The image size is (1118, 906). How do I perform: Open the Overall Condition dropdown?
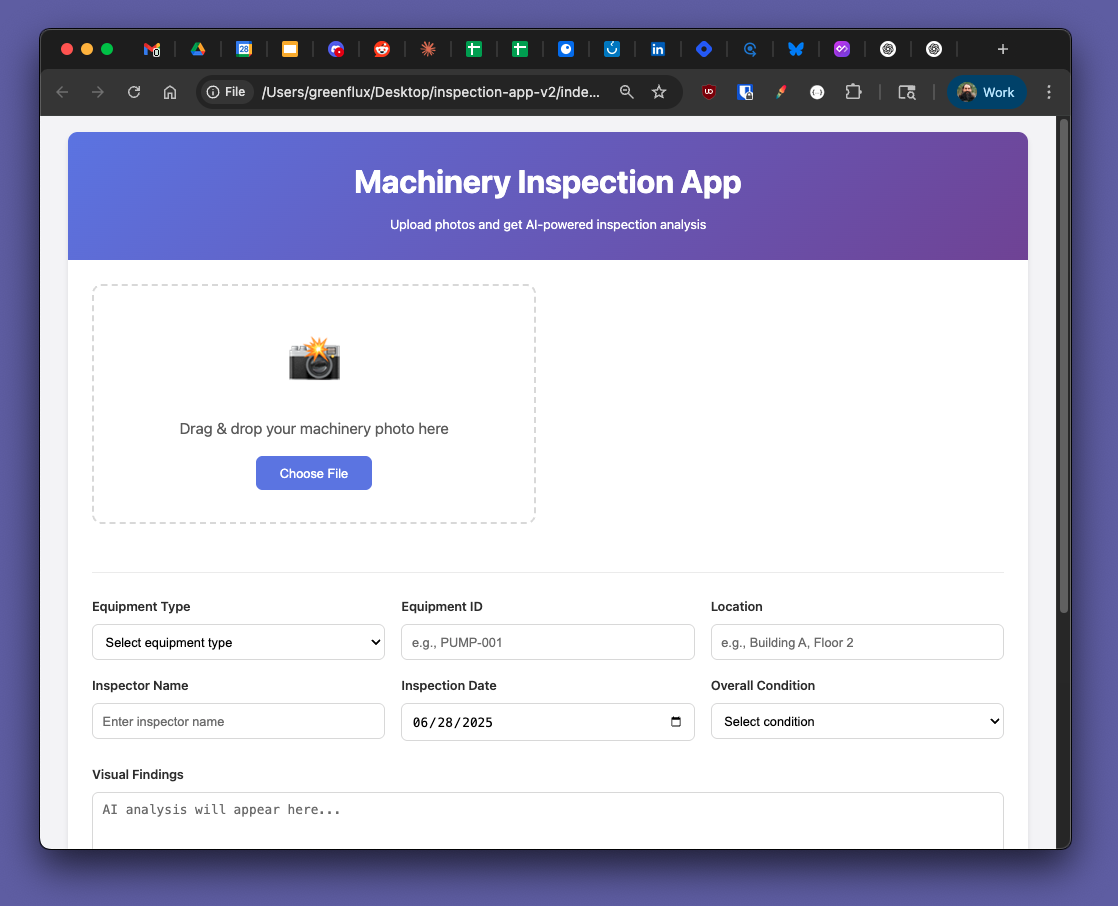tap(857, 721)
